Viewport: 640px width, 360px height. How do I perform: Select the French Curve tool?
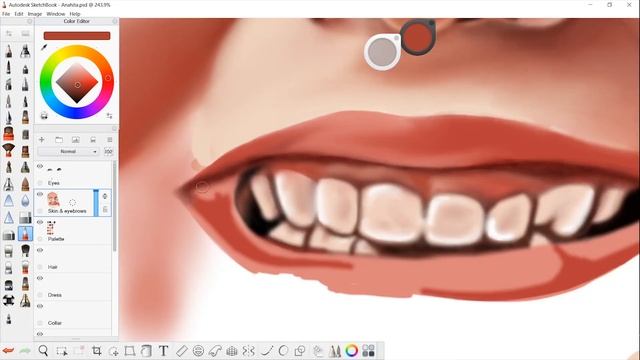point(215,351)
